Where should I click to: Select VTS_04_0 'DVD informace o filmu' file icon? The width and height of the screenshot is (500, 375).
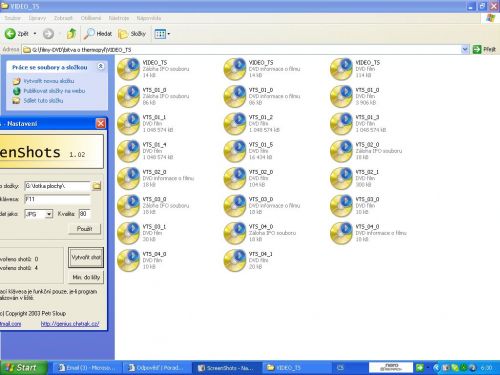click(341, 233)
